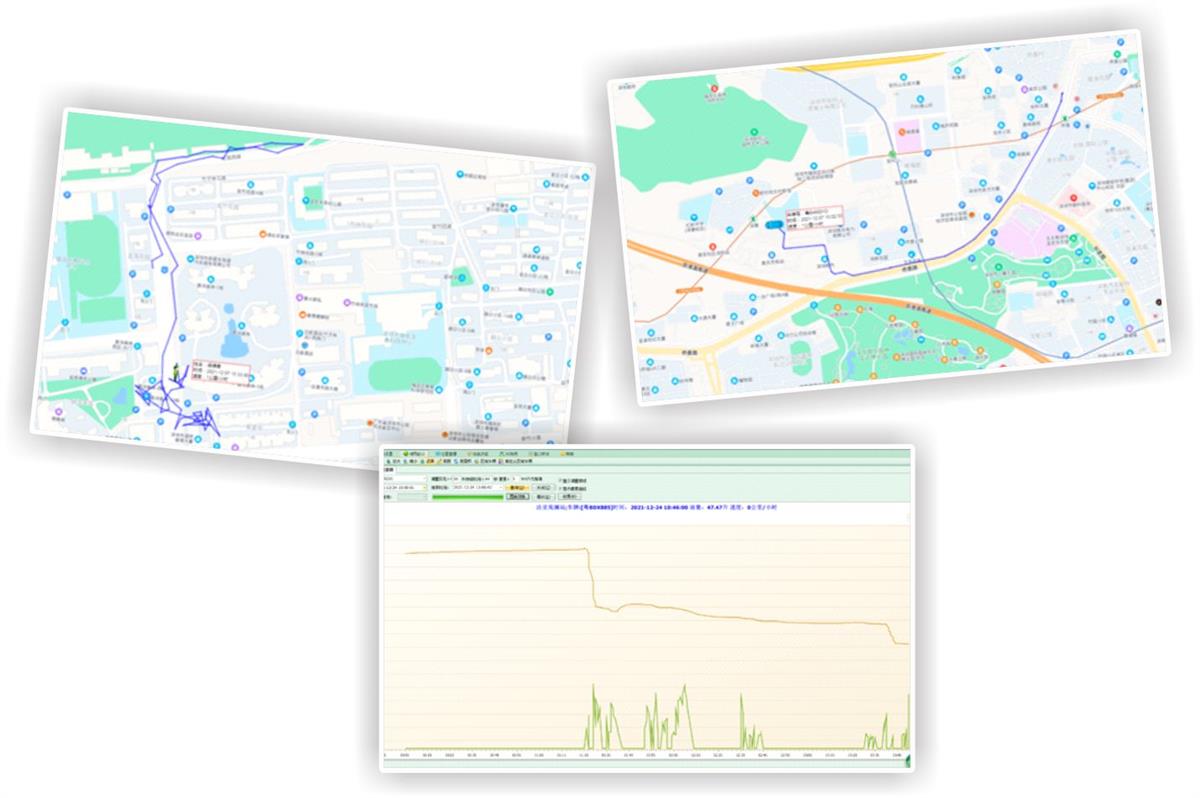The height and width of the screenshot is (798, 1200).
Task: Toggle the upper checkbox right of the query fields
Action: point(559,479)
